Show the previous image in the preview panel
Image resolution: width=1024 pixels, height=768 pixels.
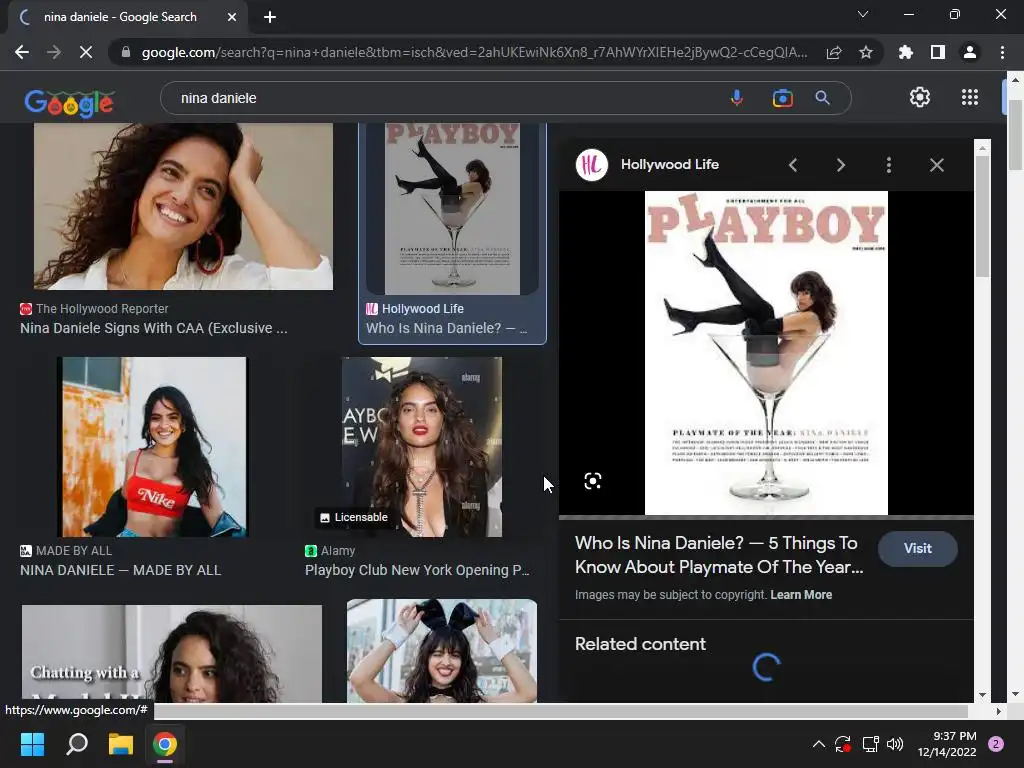793,165
